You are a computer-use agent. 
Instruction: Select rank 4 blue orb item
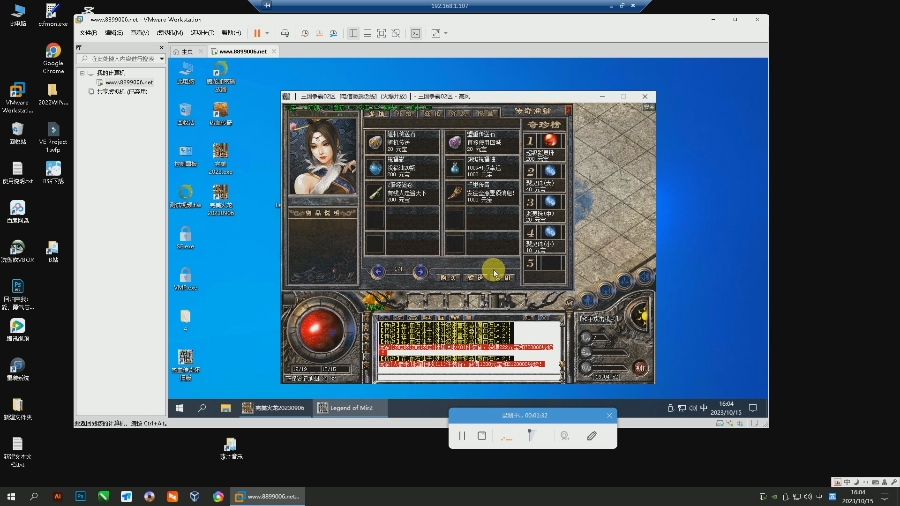point(550,232)
